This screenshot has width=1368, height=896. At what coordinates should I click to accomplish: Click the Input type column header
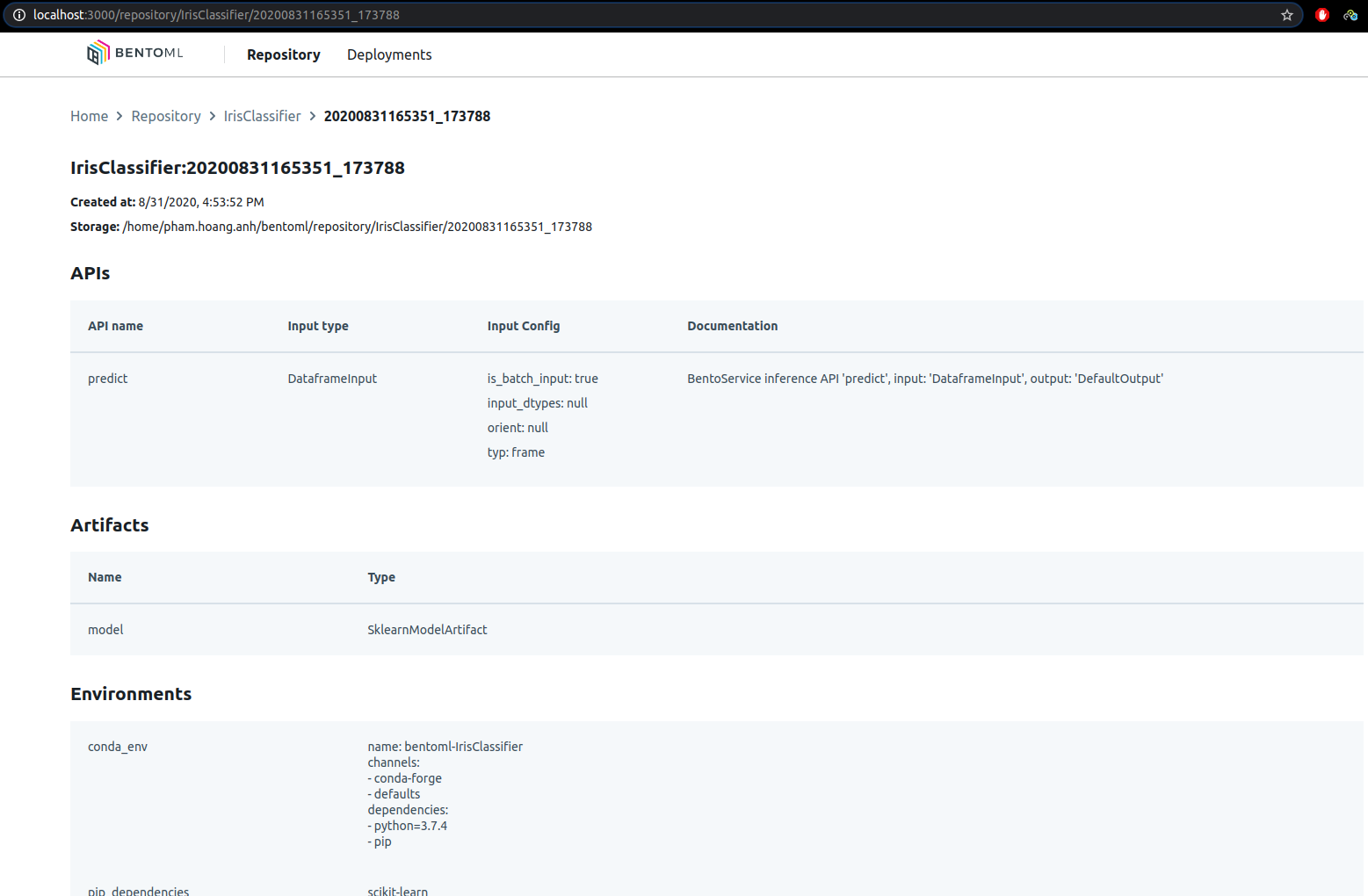coord(318,326)
